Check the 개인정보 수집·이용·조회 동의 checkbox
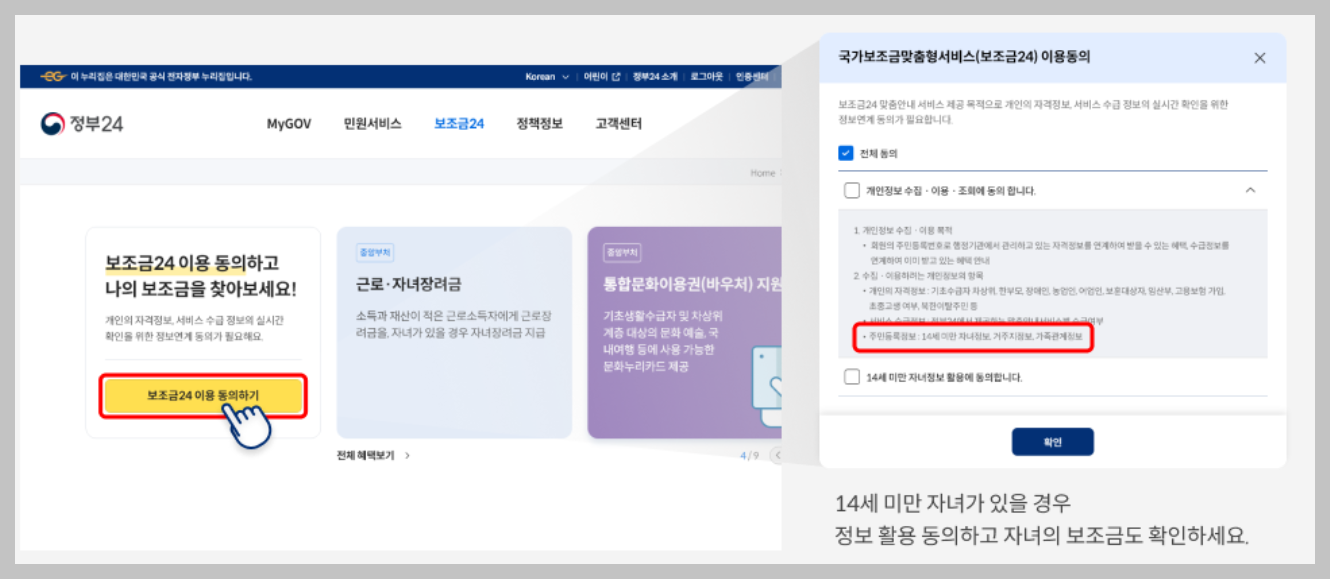 [x=852, y=190]
